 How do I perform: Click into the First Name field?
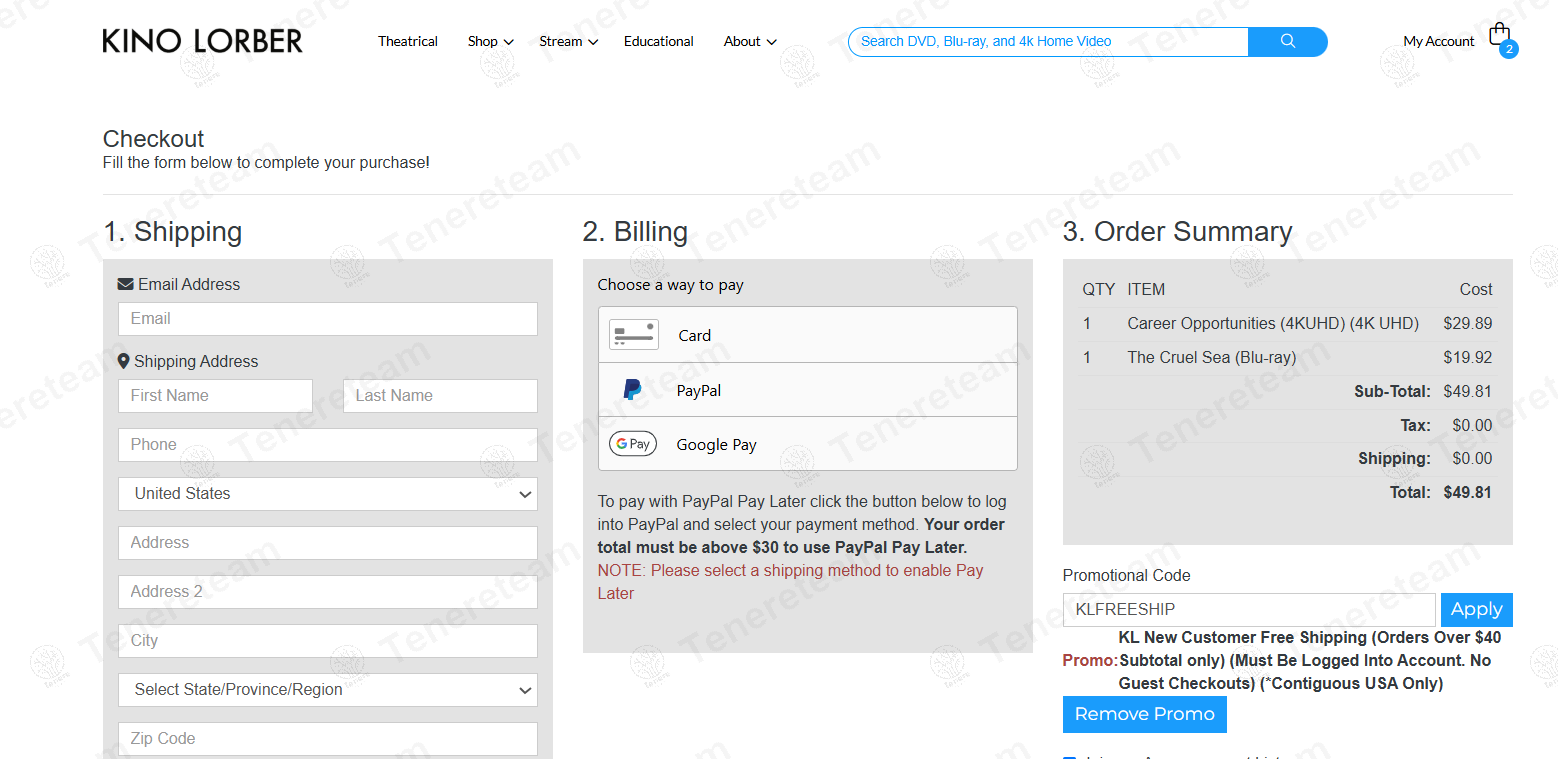215,396
